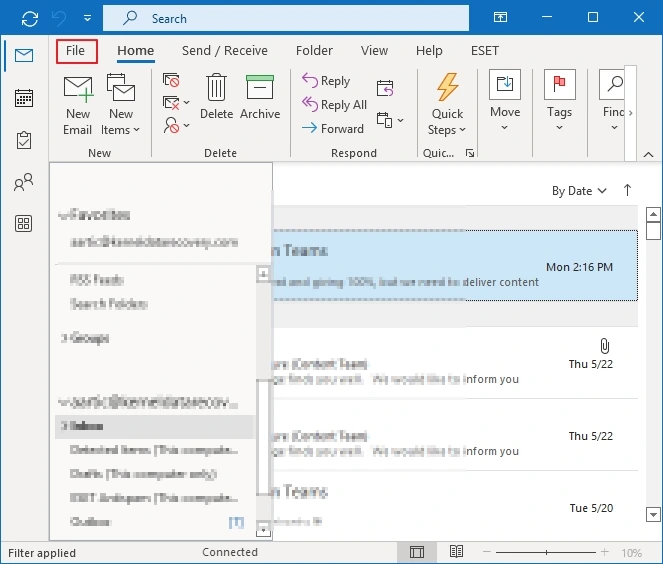Viewport: 663px width, 564px height.
Task: Click the Send/Receive All Folders sync icon
Action: tap(30, 19)
